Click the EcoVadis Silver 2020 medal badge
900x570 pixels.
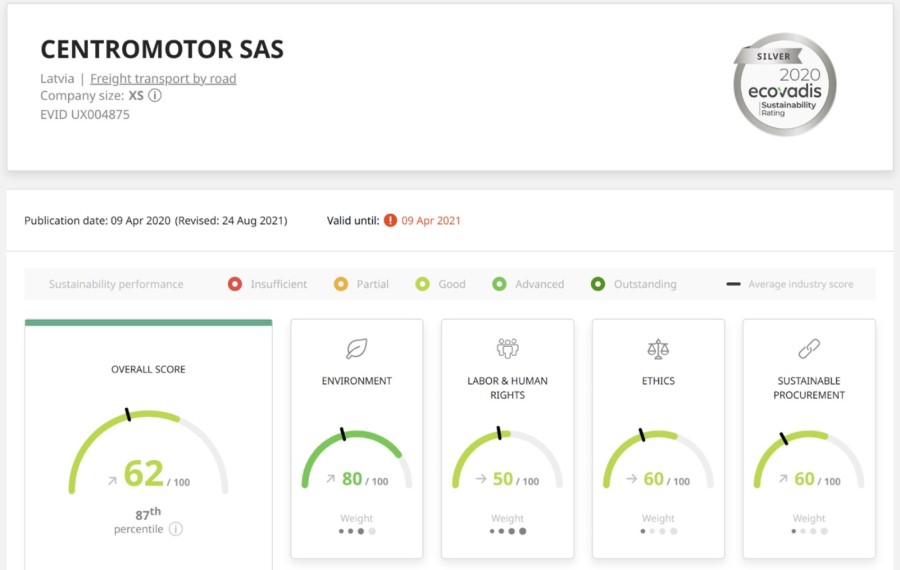click(x=784, y=85)
